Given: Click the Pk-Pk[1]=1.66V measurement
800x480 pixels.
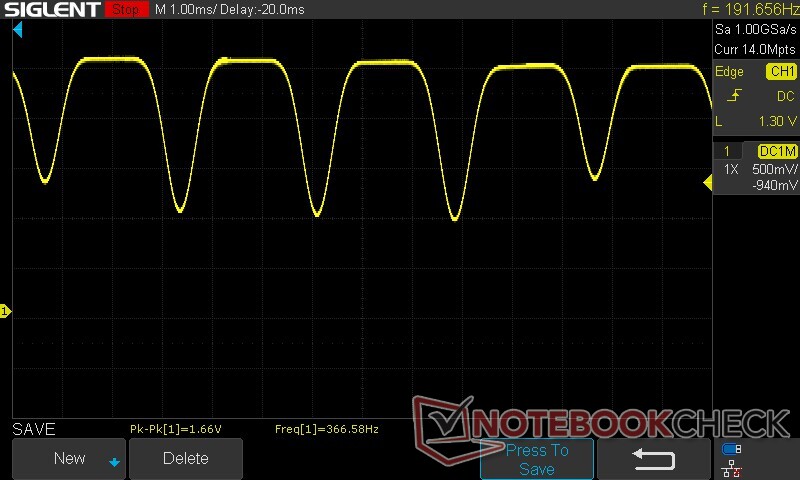Looking at the screenshot, I should (x=176, y=429).
